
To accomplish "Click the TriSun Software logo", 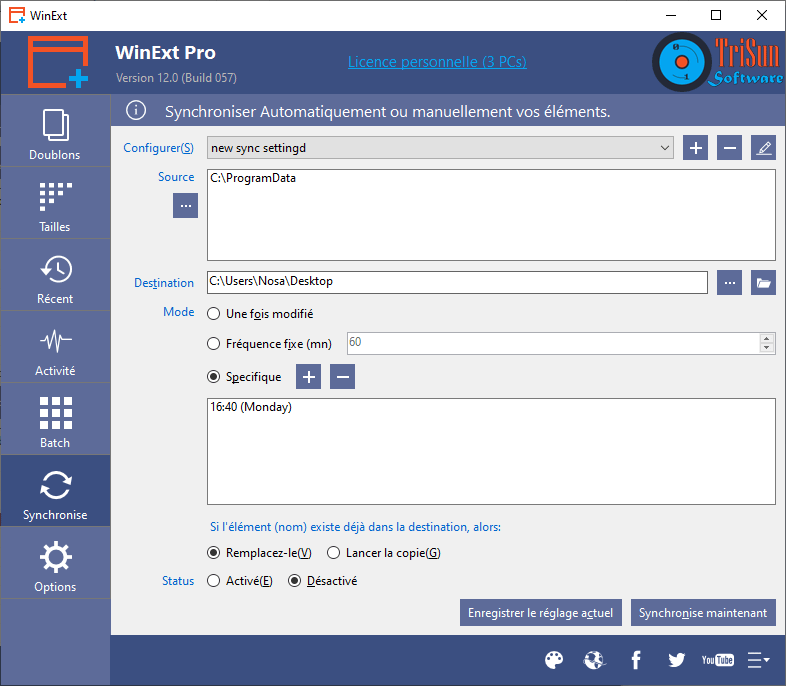I will click(x=717, y=62).
